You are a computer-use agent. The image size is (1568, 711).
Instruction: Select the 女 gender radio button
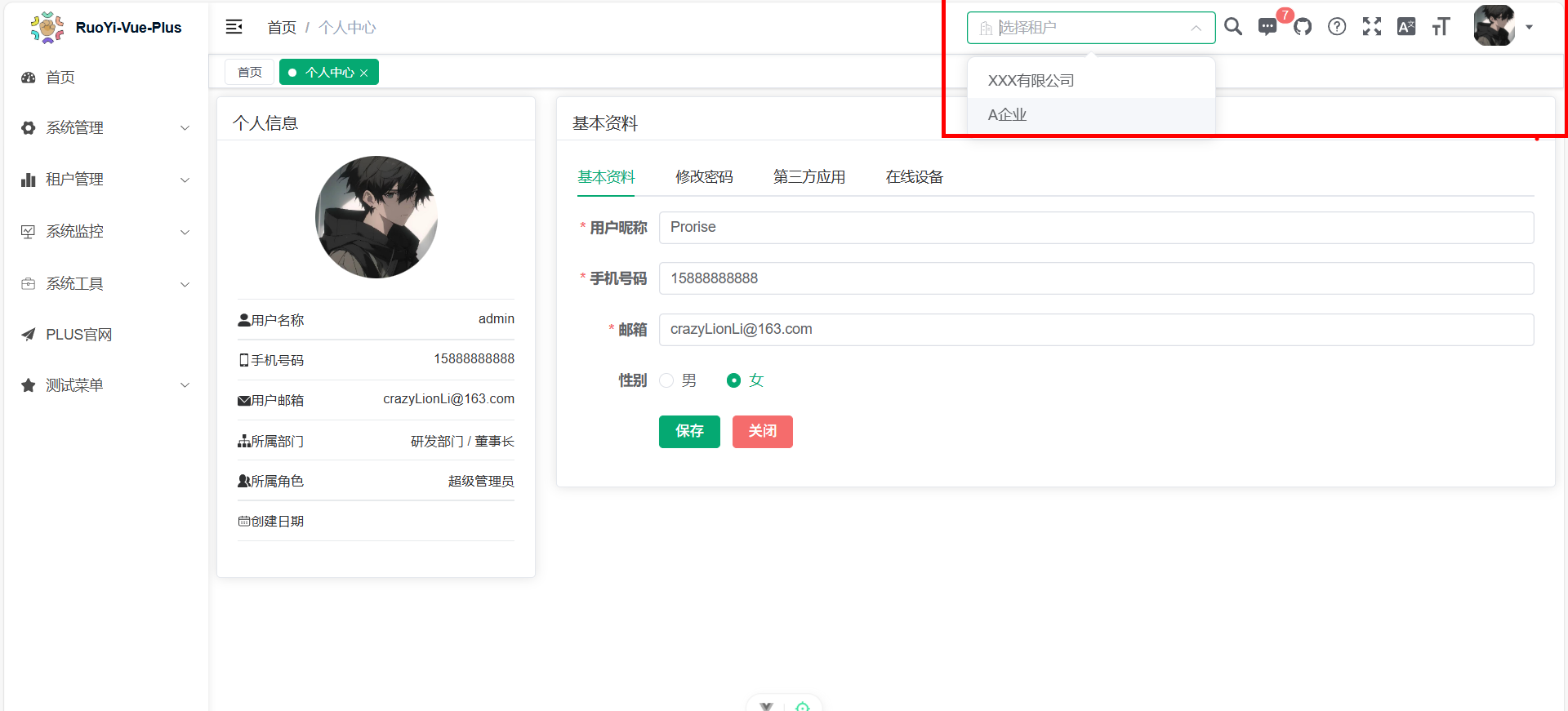pos(734,380)
